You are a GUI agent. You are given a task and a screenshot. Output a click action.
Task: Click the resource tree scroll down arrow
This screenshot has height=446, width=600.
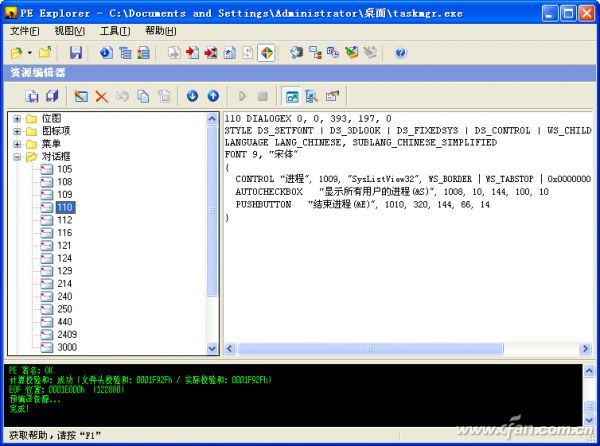pyautogui.click(x=212, y=348)
